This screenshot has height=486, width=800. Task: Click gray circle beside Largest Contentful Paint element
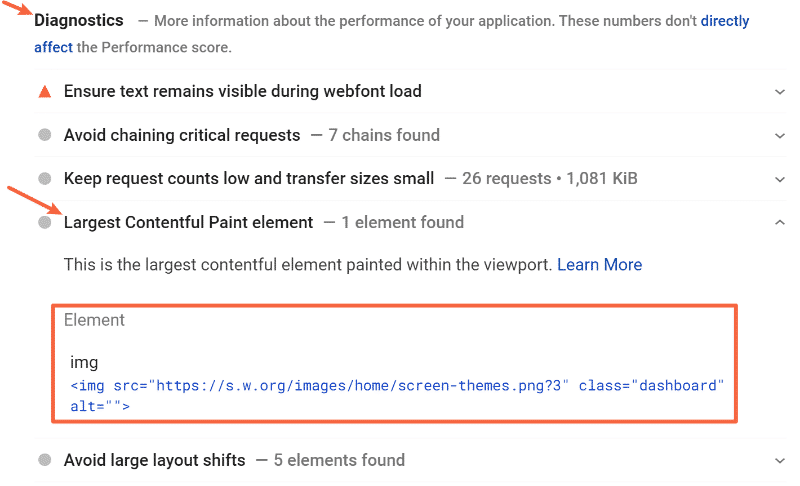(x=44, y=222)
